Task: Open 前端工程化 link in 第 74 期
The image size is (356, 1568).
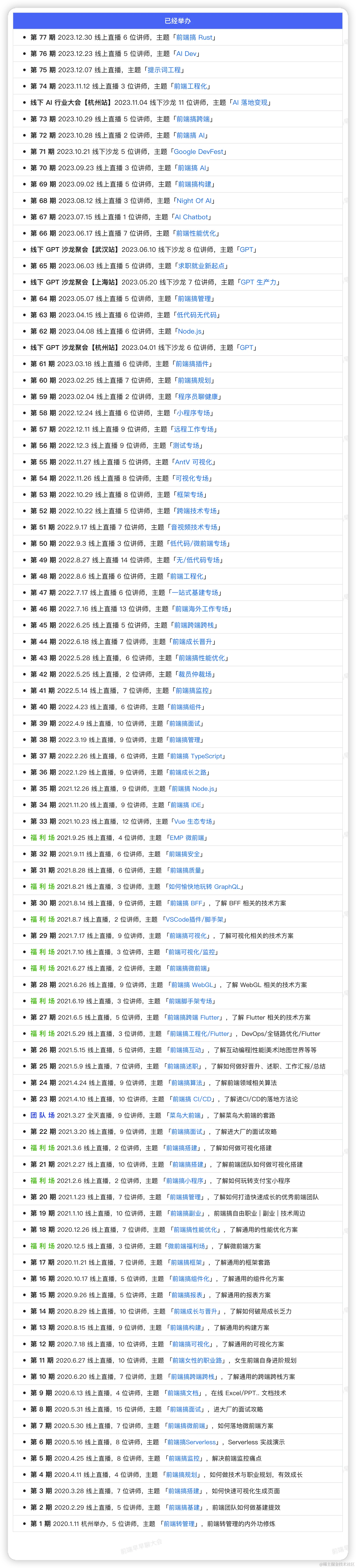Action: [191, 87]
